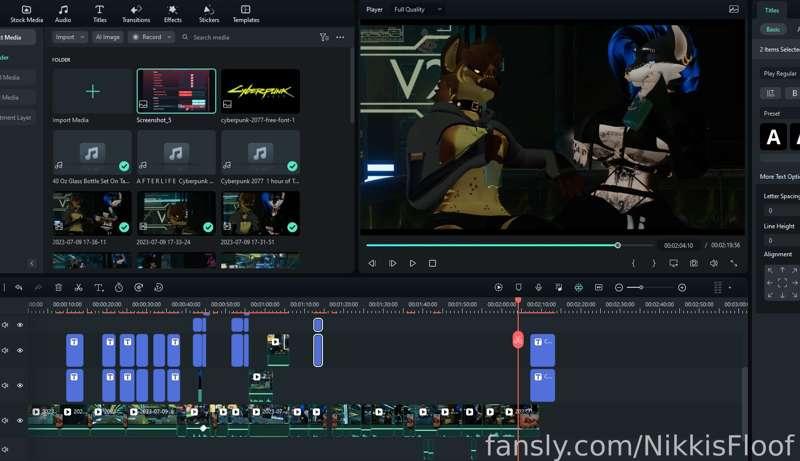Switch to the Basic tab in Titles panel
The image size is (800, 461).
pos(772,29)
